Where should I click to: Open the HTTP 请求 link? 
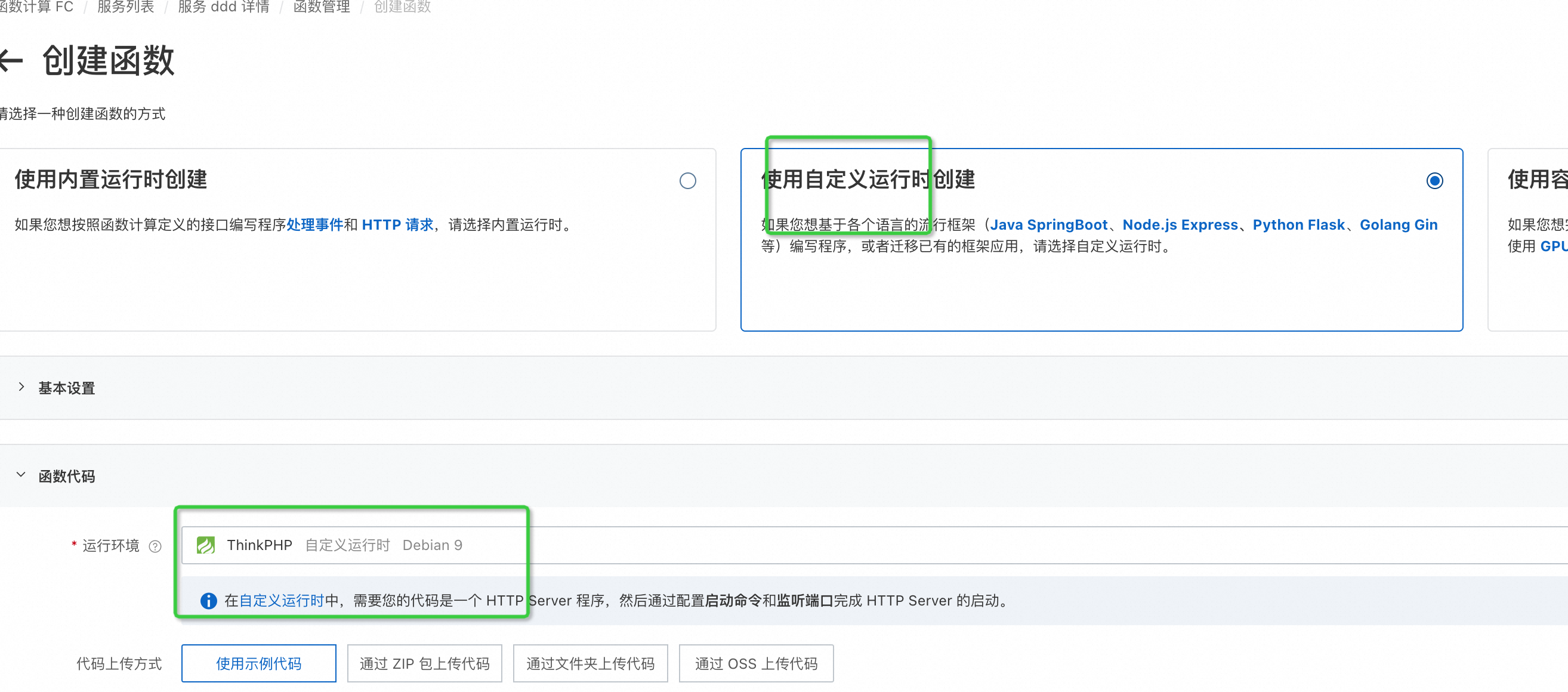(x=397, y=224)
